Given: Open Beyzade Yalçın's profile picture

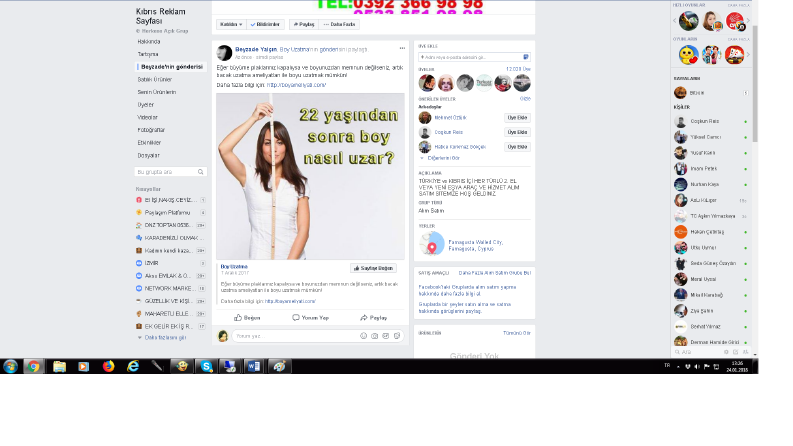Looking at the screenshot, I should 225,53.
